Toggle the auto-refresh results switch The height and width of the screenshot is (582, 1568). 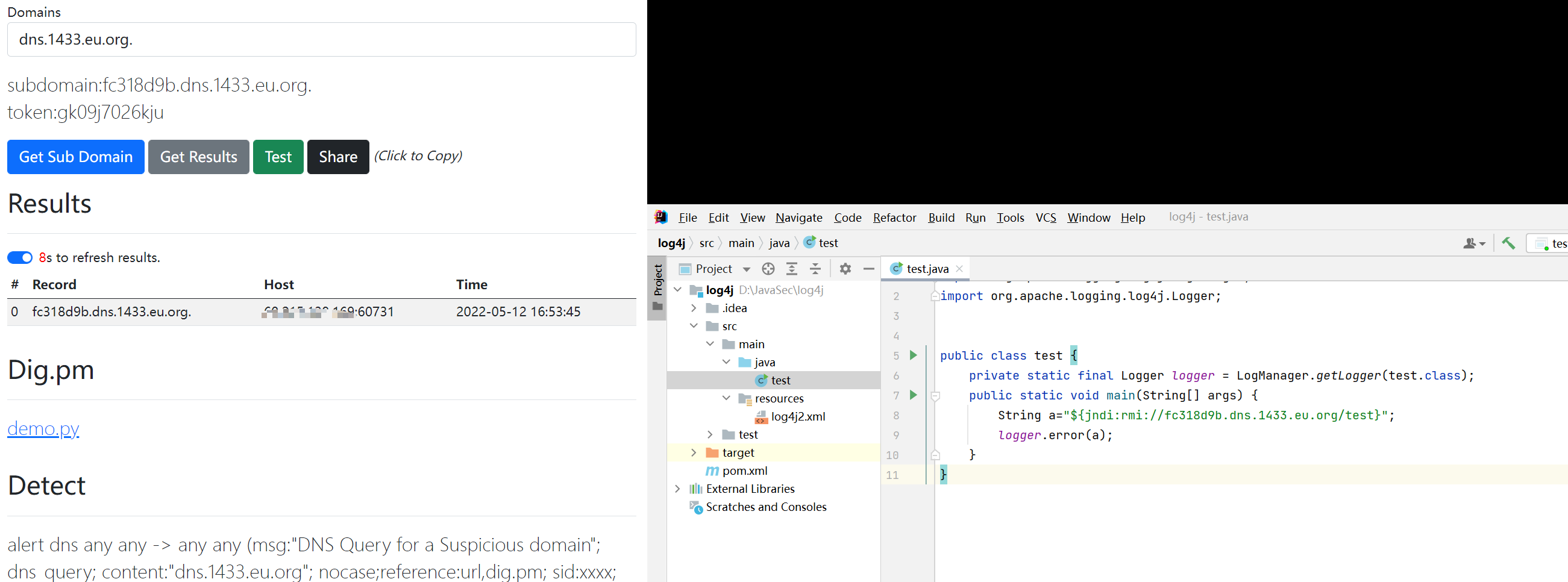[19, 257]
